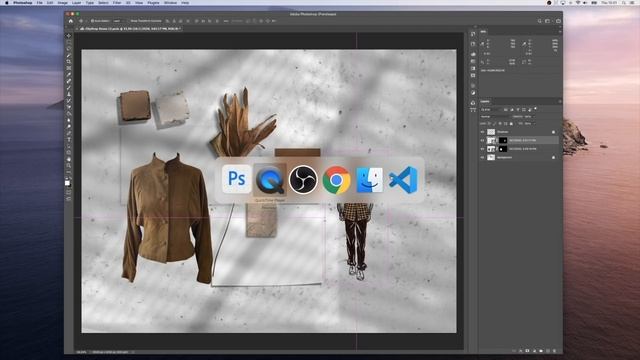The width and height of the screenshot is (640, 360).
Task: Select the Move tool in the toolbar
Action: [69, 36]
